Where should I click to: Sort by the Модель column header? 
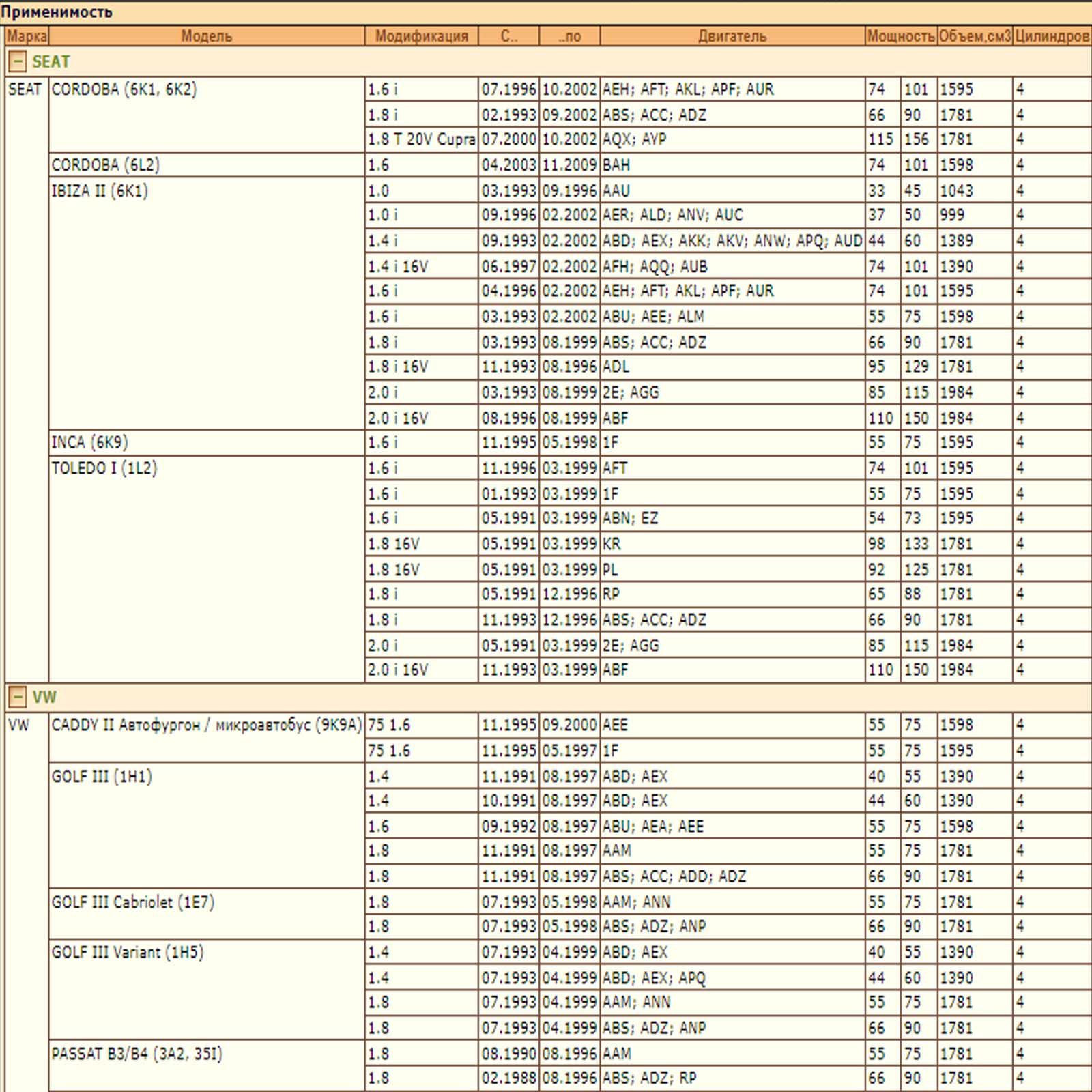tap(206, 36)
